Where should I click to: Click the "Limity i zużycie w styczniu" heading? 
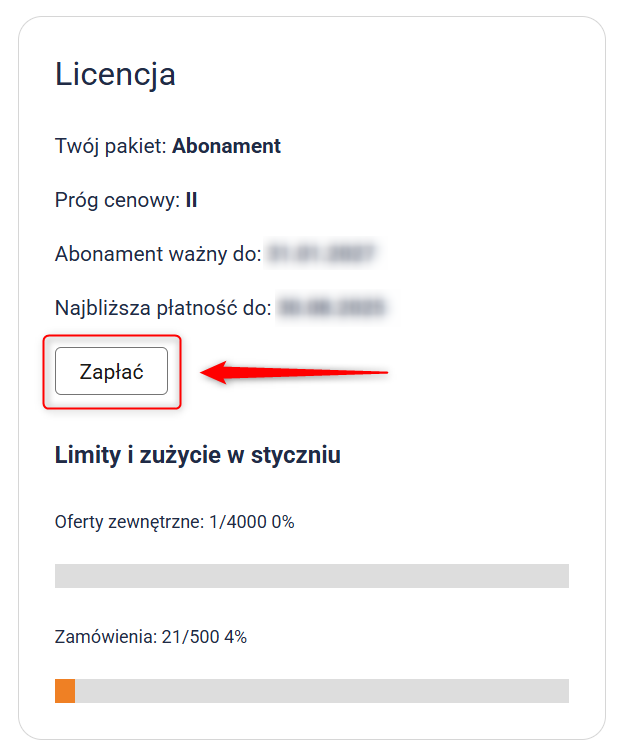(x=198, y=456)
